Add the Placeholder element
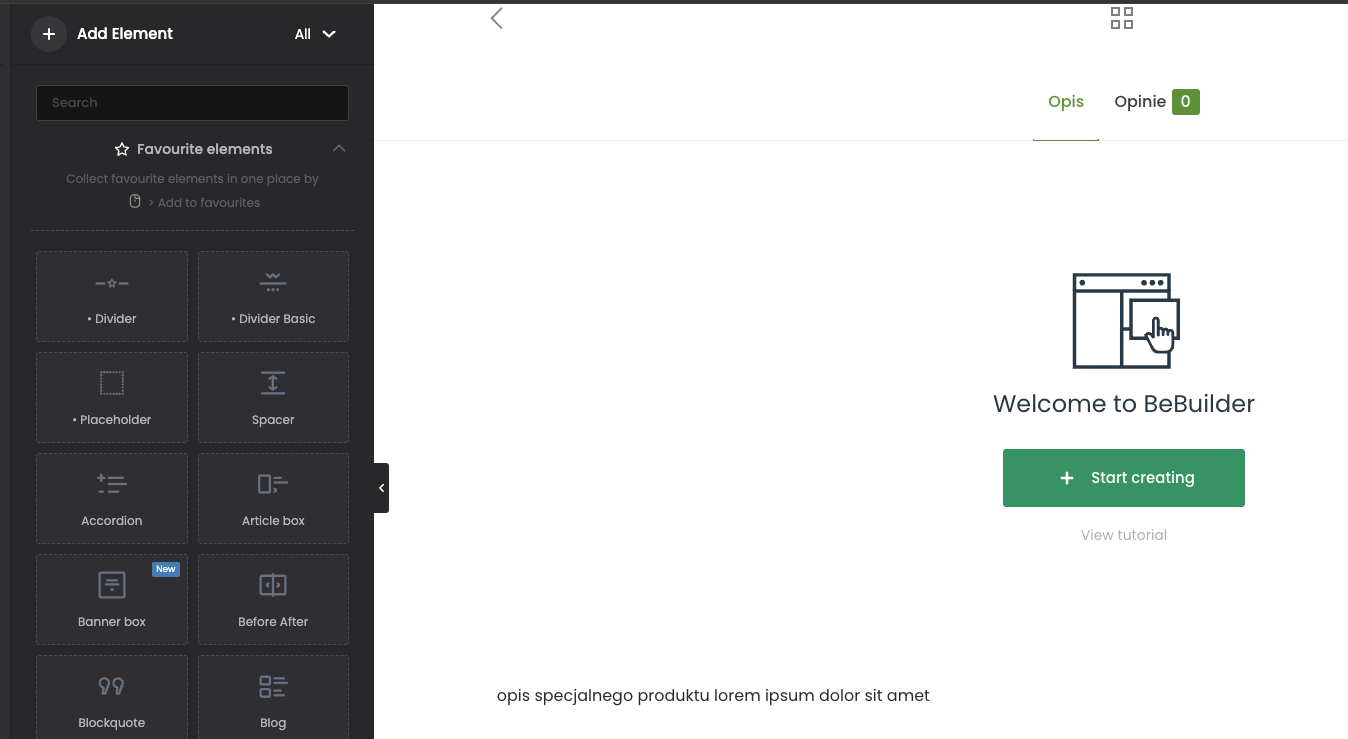 [112, 398]
